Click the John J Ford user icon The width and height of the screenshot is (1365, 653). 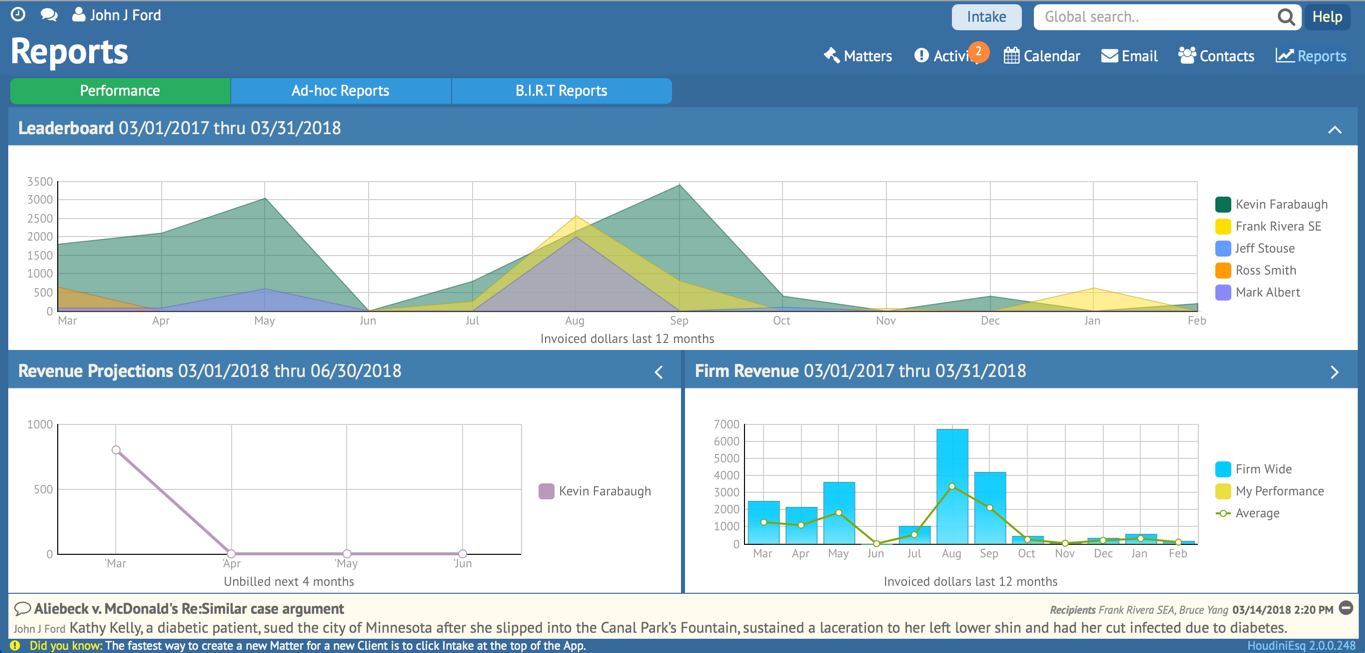(79, 15)
